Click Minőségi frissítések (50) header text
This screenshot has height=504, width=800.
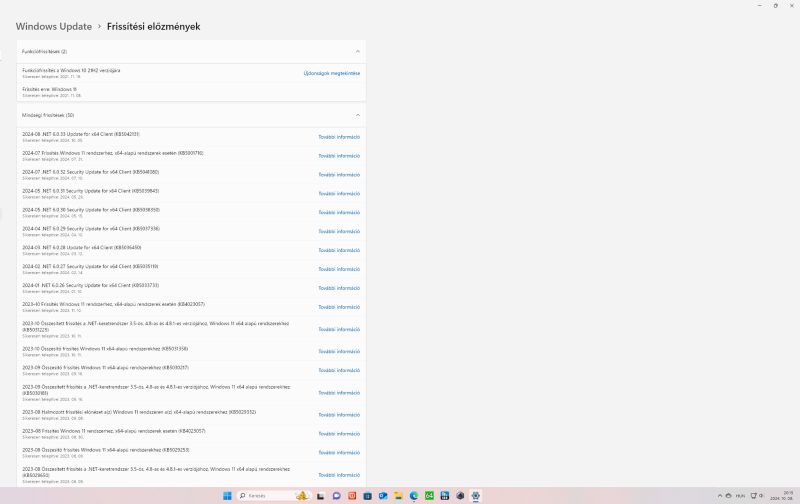[x=48, y=115]
